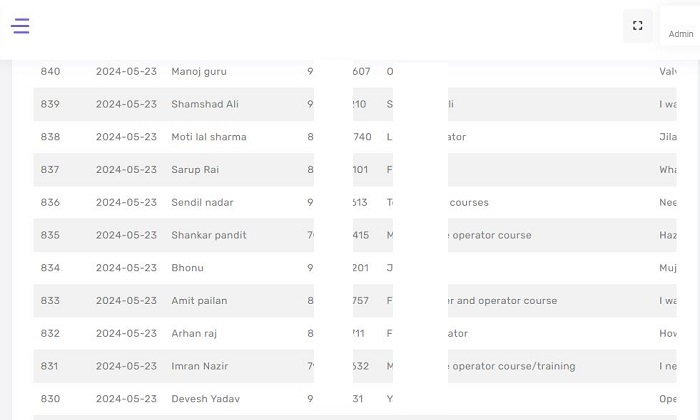Select the Devesh Yadav entry
Screen dimensions: 700x420
click(x=205, y=399)
